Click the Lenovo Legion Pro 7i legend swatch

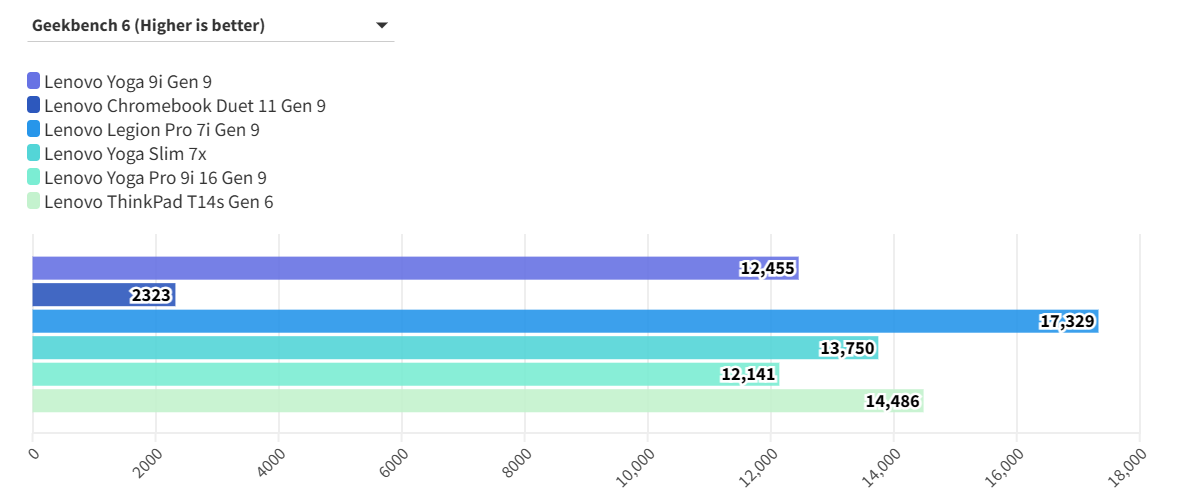(x=34, y=130)
